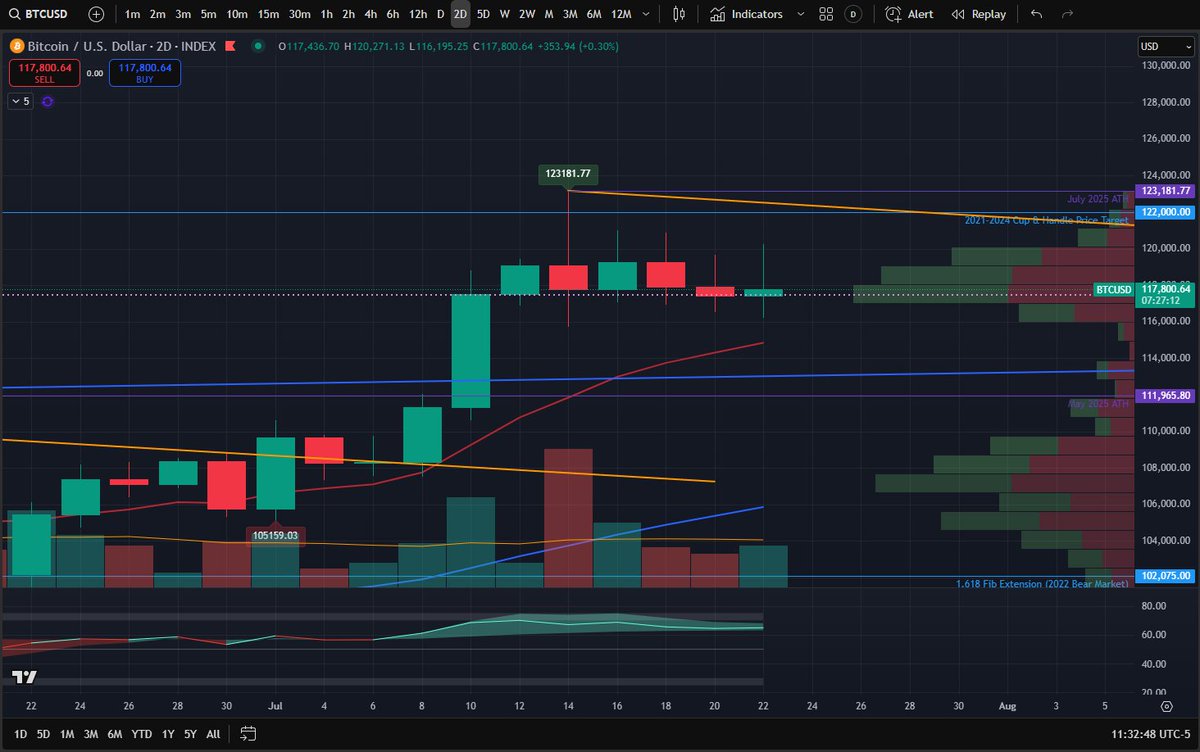
Task: Click the Bitcoin logo beside symbol title
Action: (16, 46)
